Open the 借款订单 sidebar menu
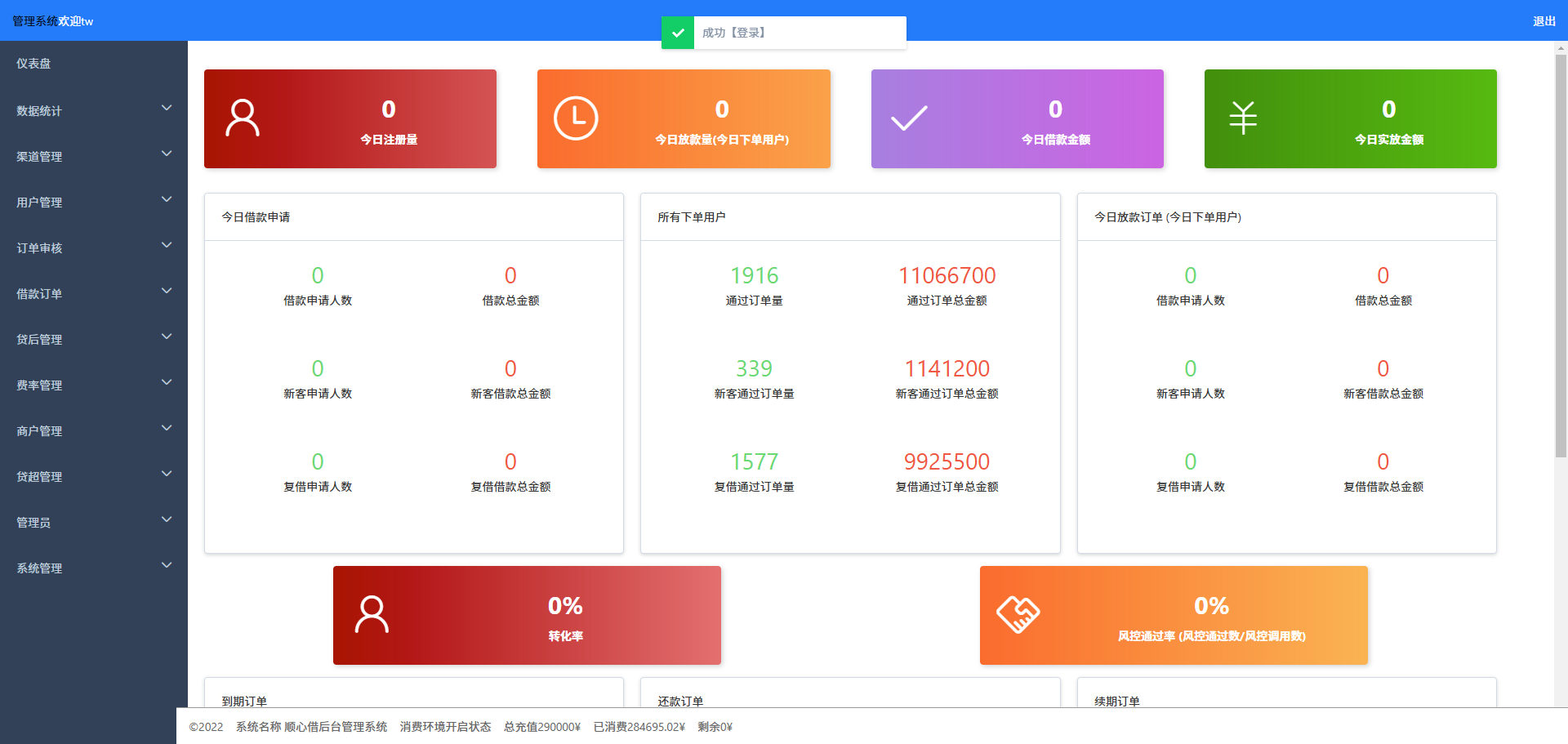This screenshot has height=744, width=1568. [94, 293]
